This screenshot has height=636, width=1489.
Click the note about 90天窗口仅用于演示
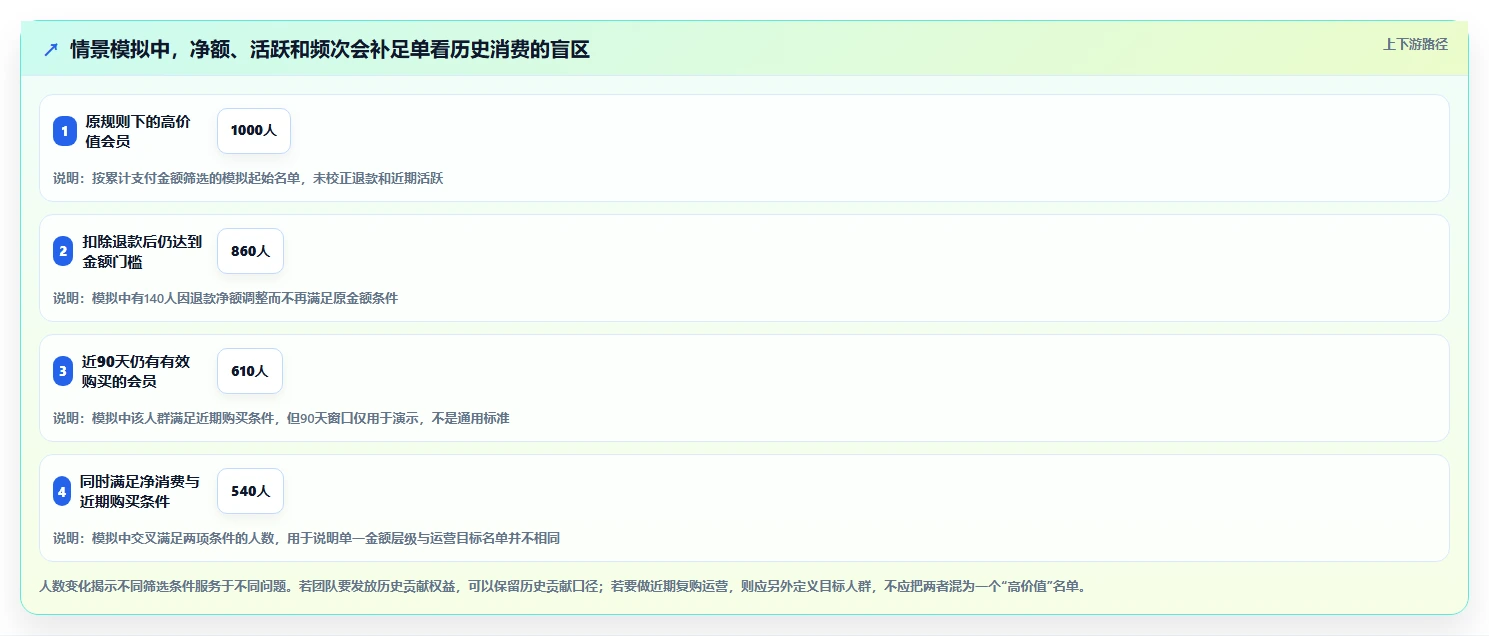[x=281, y=418]
